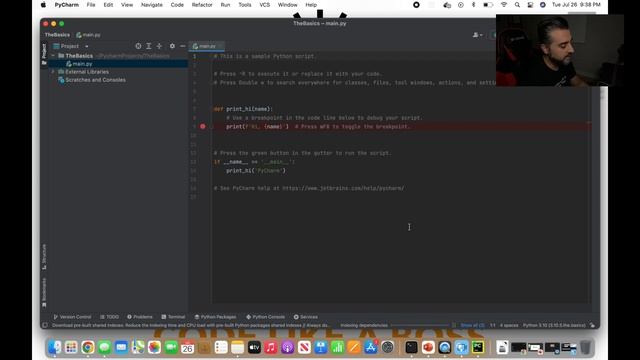Open Problems tool window
640x360 pixels.
[x=140, y=317]
